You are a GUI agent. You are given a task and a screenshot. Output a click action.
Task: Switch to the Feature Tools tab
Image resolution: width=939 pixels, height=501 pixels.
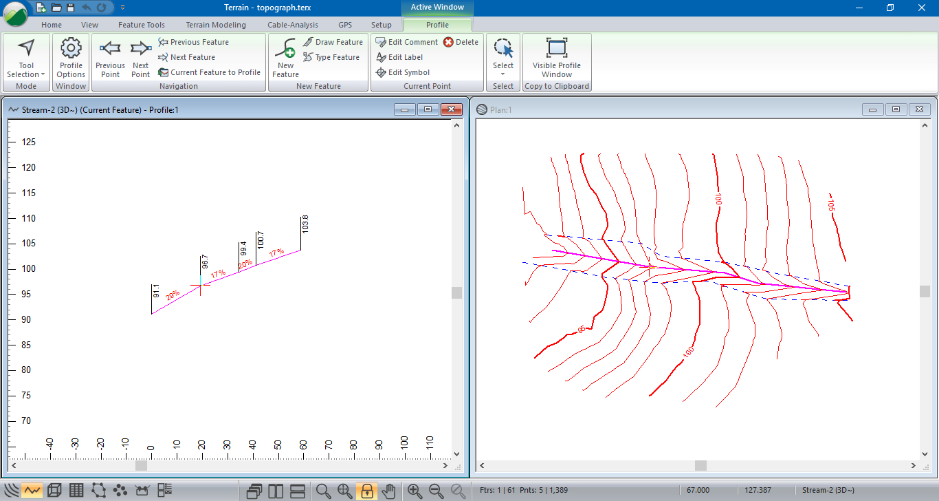tap(142, 23)
